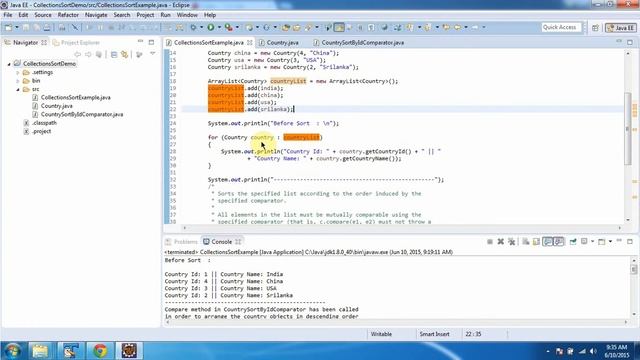
Task: Open the Refactor menu
Action: click(x=68, y=15)
